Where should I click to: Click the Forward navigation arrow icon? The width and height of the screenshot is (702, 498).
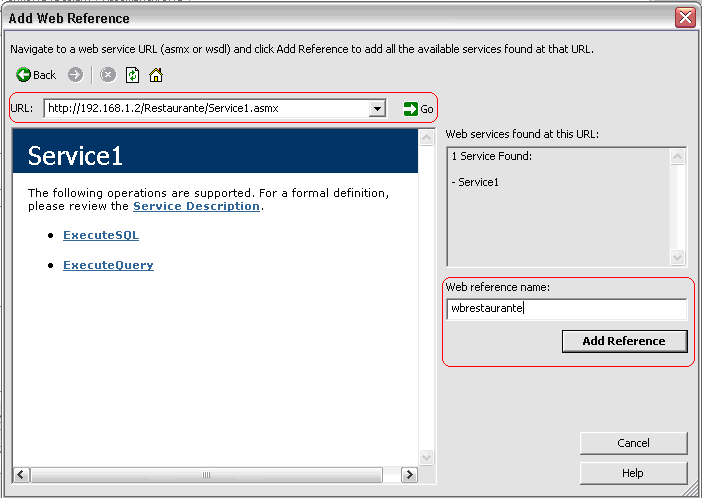[x=75, y=75]
